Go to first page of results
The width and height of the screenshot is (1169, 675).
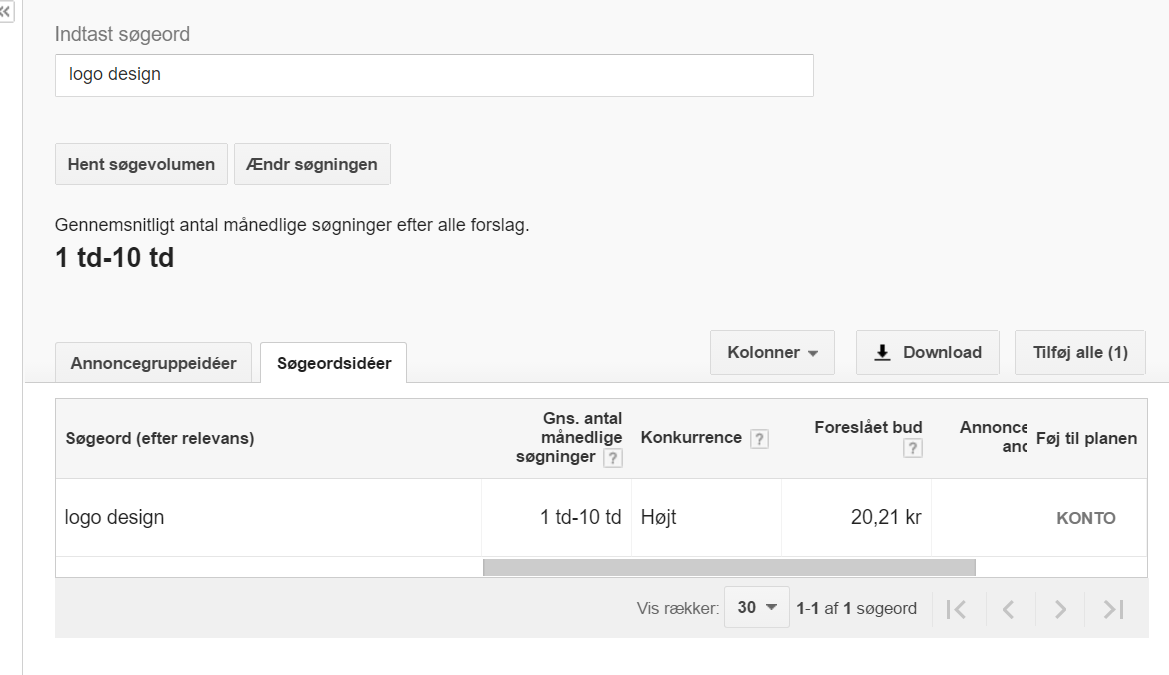point(956,608)
